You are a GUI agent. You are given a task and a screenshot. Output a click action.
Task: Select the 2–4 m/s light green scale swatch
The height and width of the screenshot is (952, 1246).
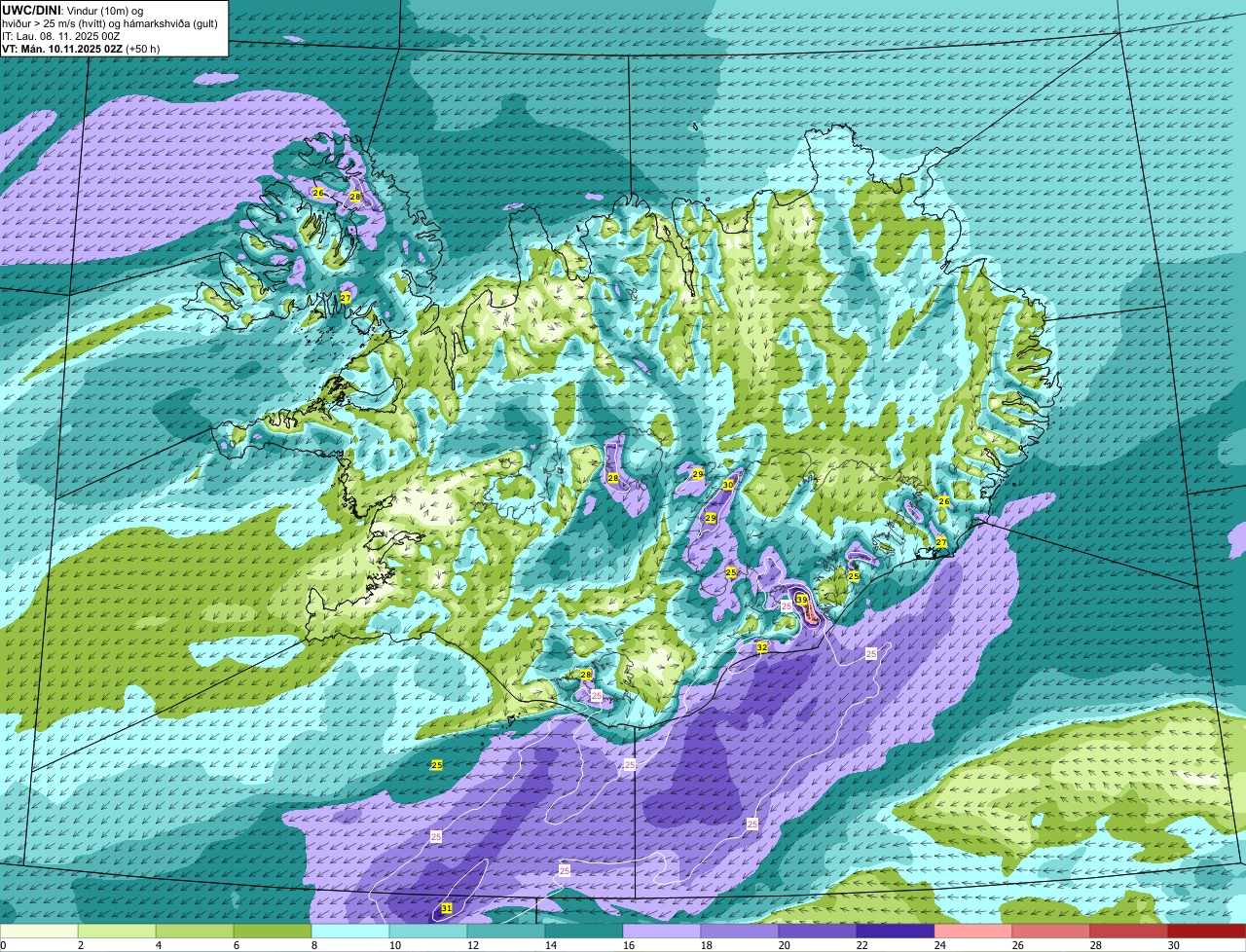click(117, 931)
